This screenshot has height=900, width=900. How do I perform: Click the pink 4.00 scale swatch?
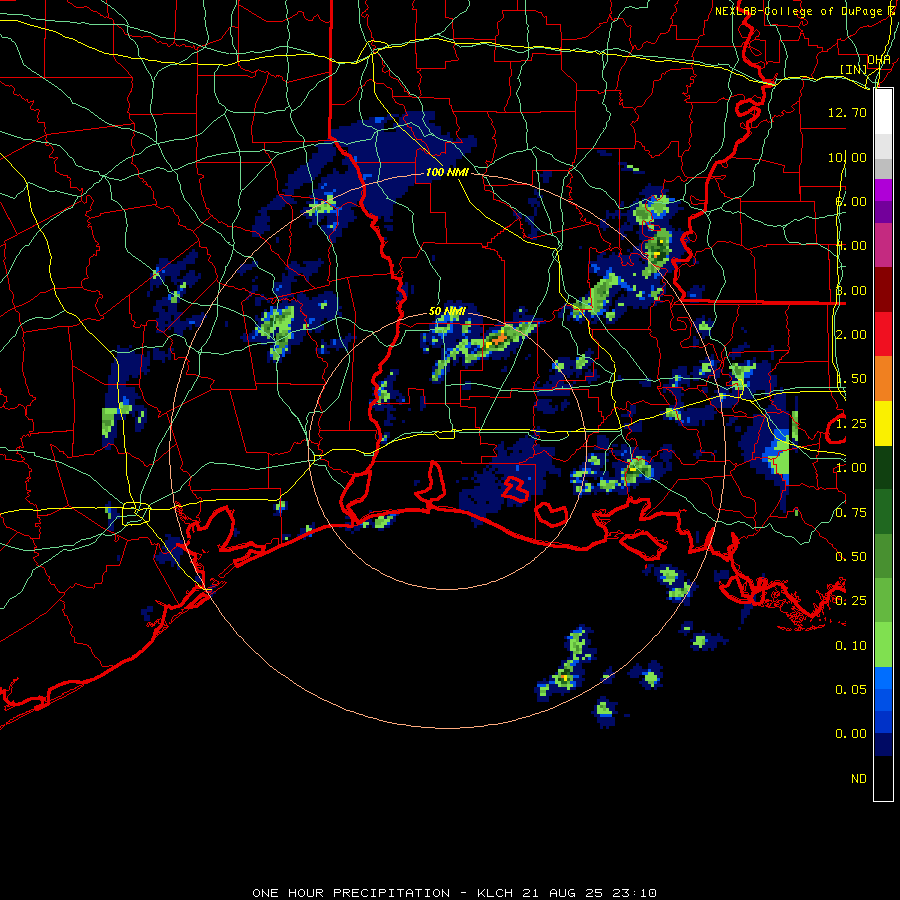pyautogui.click(x=883, y=245)
